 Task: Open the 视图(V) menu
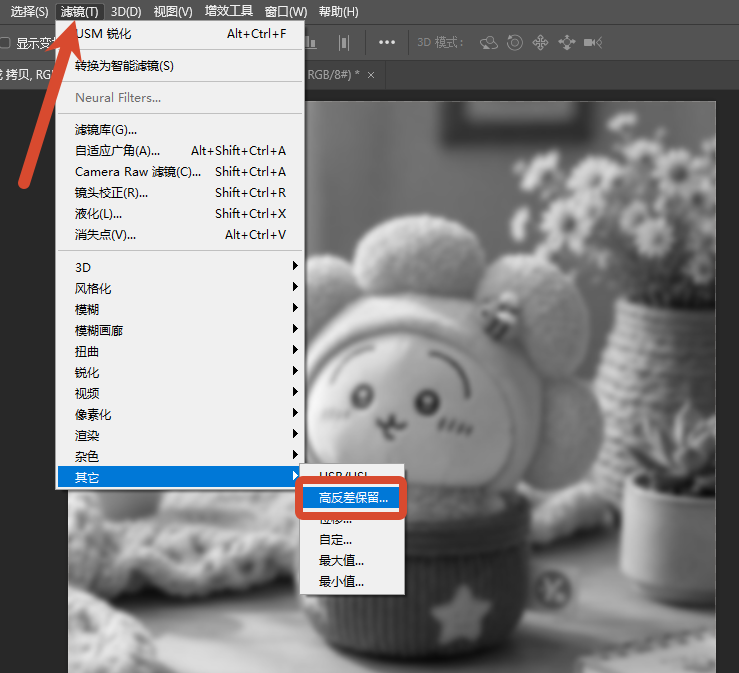coord(173,11)
